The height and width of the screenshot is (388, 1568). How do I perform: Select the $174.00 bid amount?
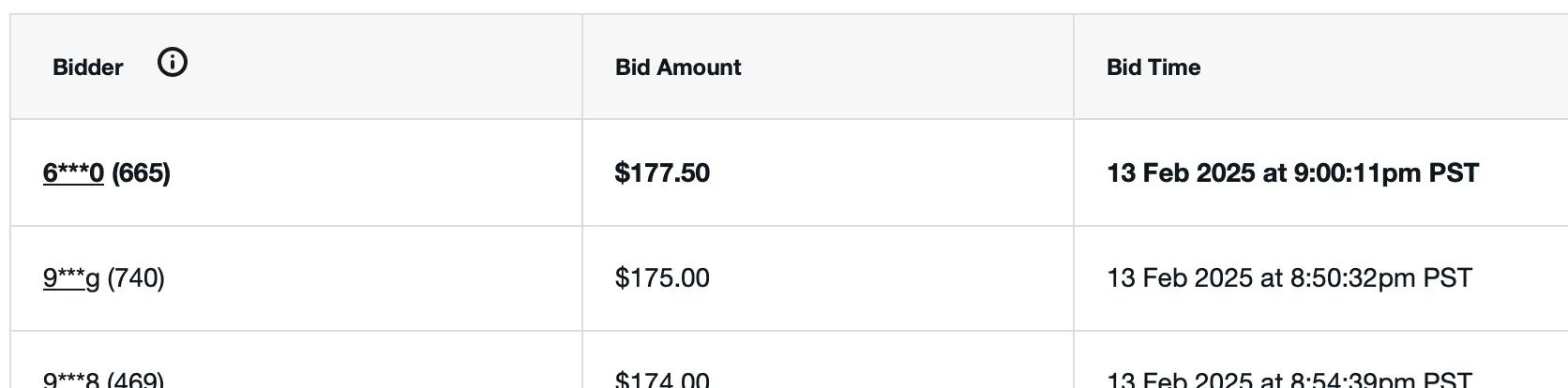tap(662, 381)
